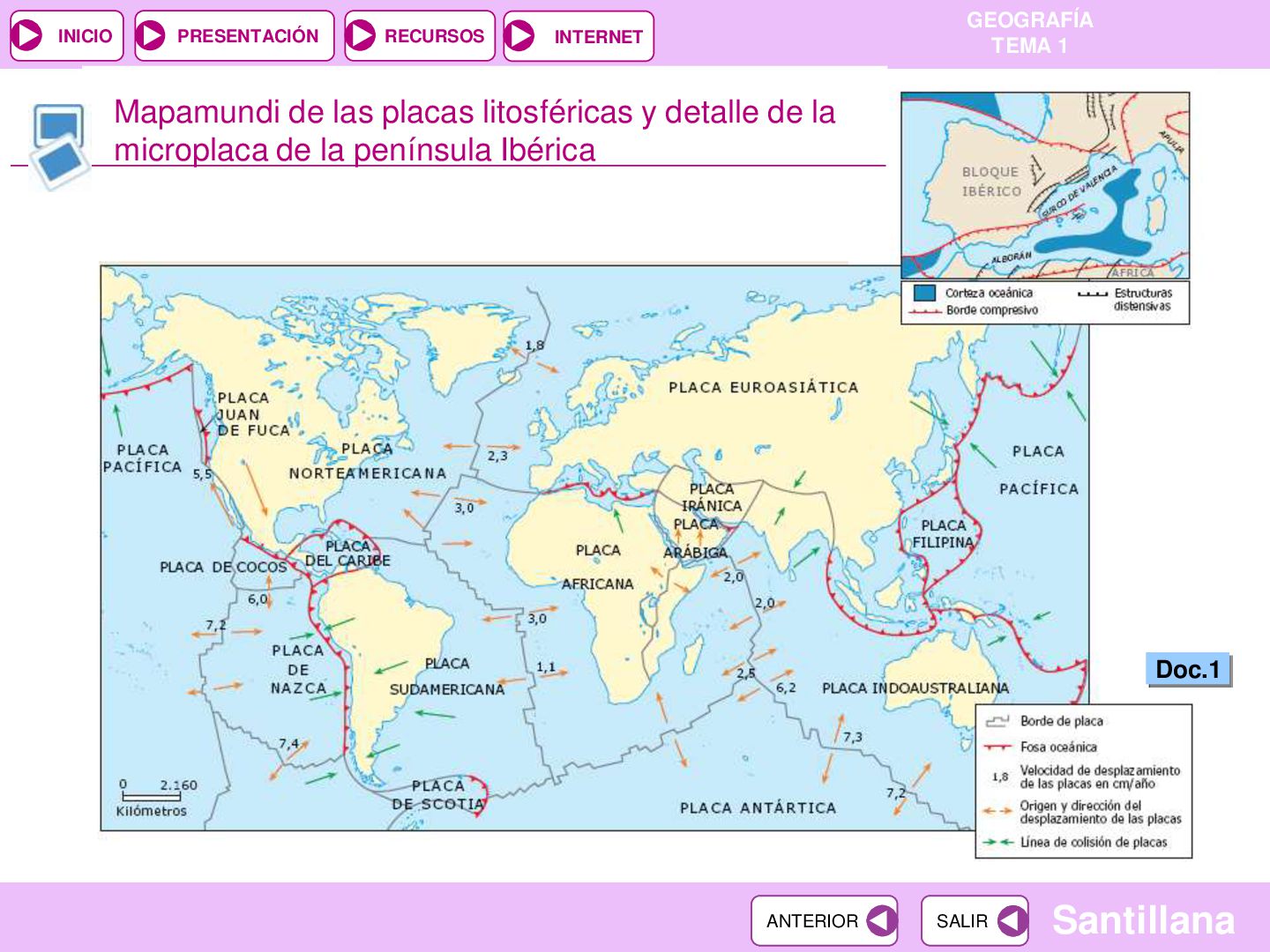Go to the INTERNET section label

click(598, 37)
